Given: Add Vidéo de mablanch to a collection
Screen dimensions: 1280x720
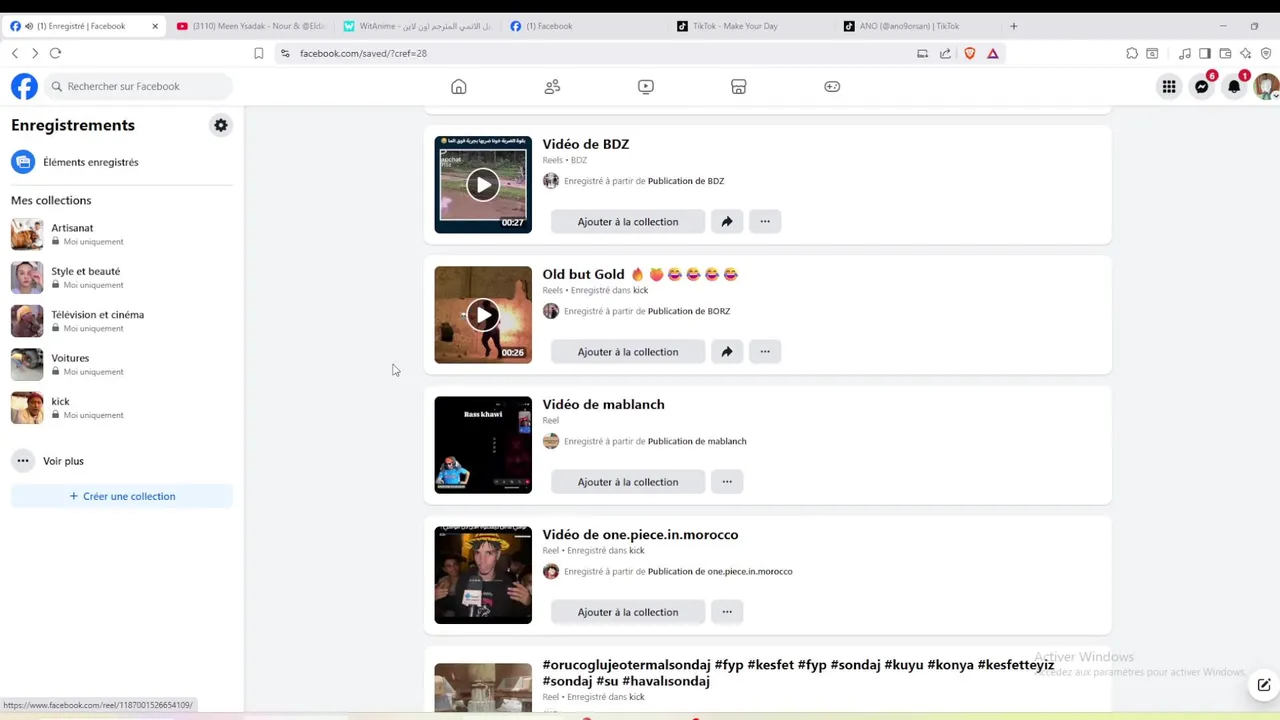Looking at the screenshot, I should pos(628,482).
